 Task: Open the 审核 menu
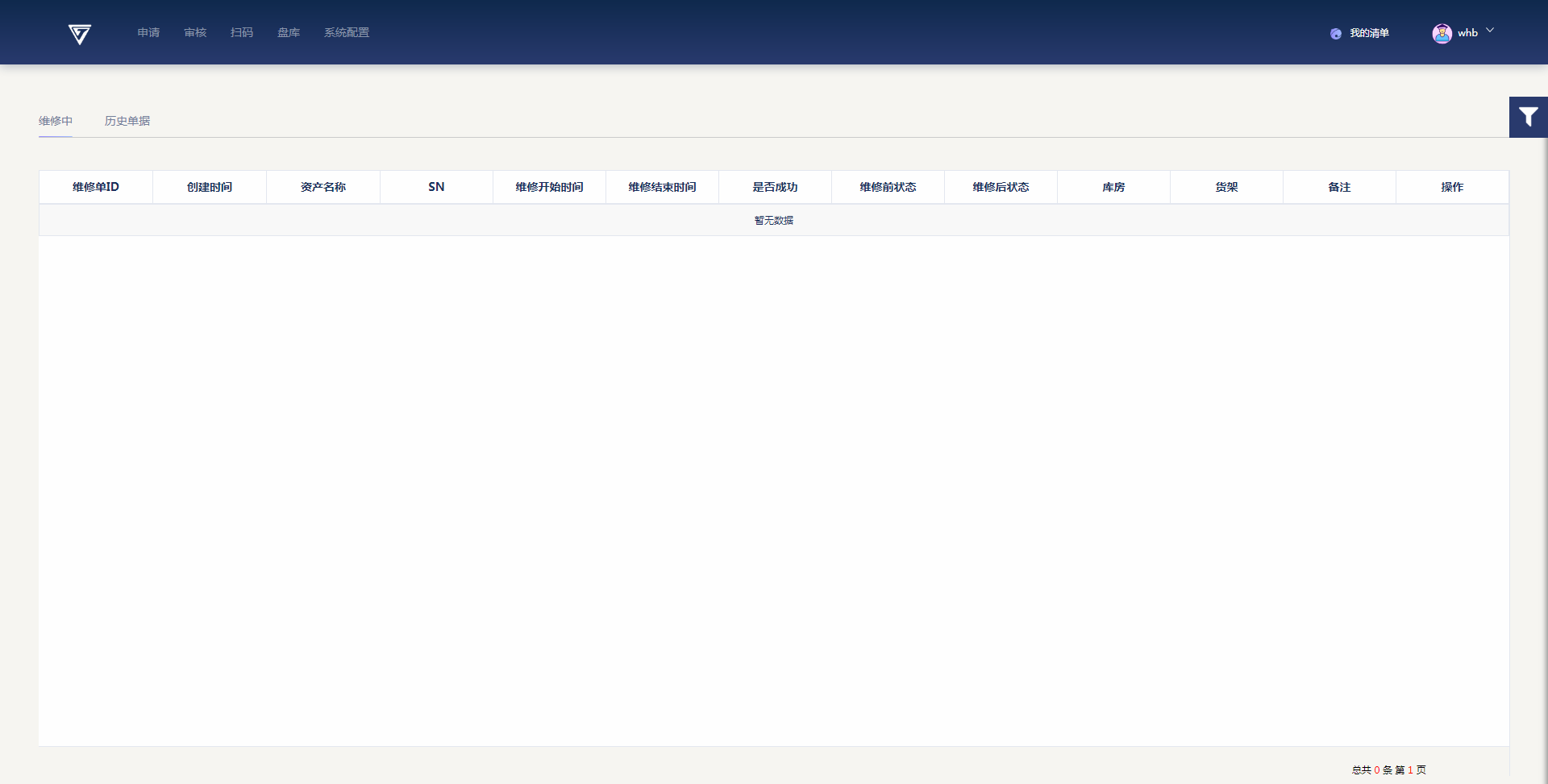click(195, 32)
